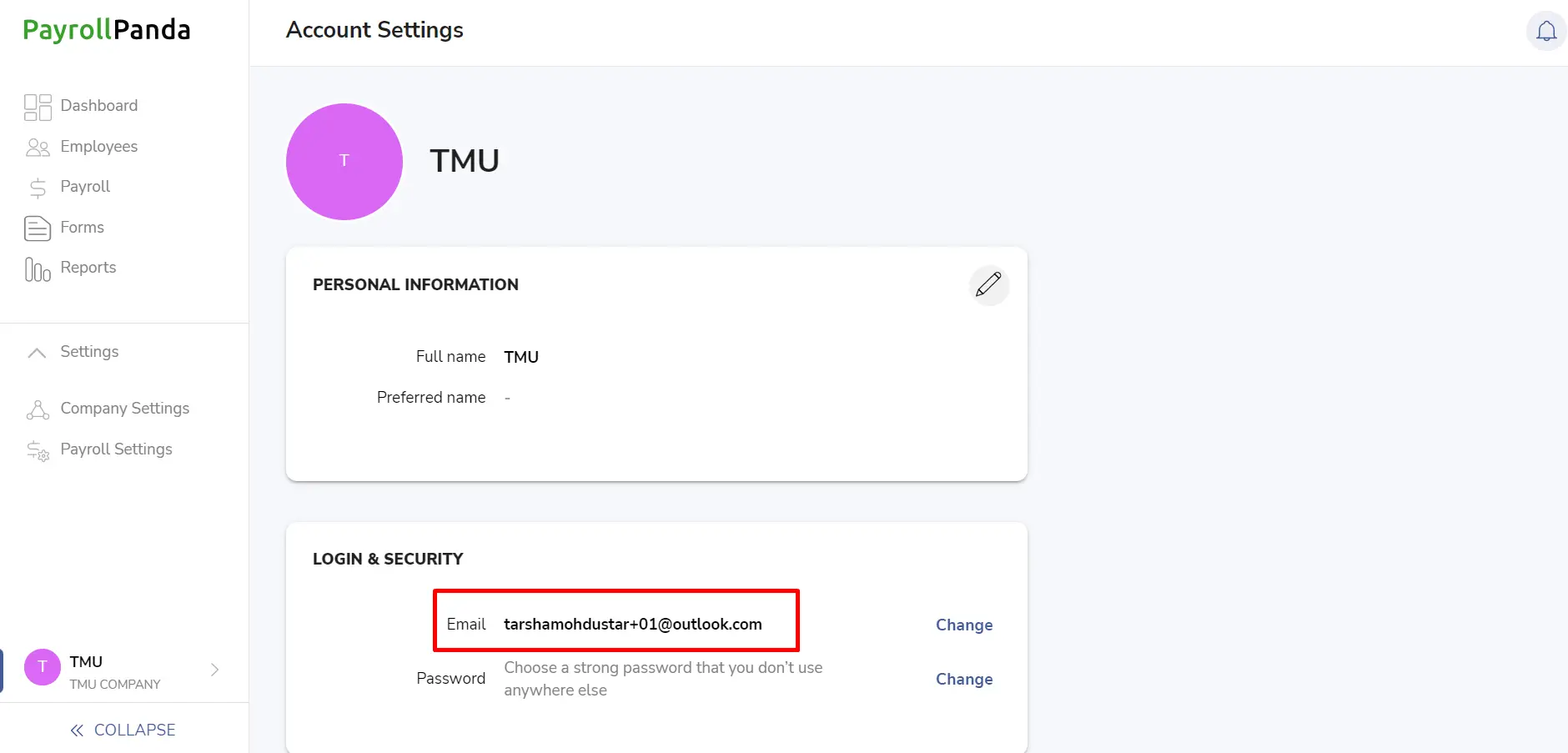1568x753 pixels.
Task: Click the Payroll Settings gear icon
Action: 38,450
